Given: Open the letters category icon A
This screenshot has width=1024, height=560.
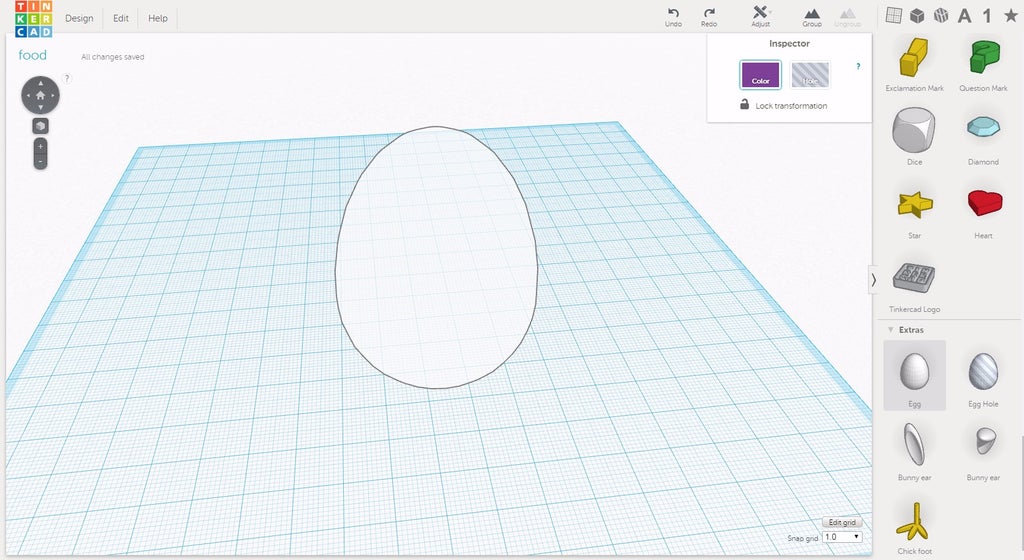Looking at the screenshot, I should click(964, 16).
